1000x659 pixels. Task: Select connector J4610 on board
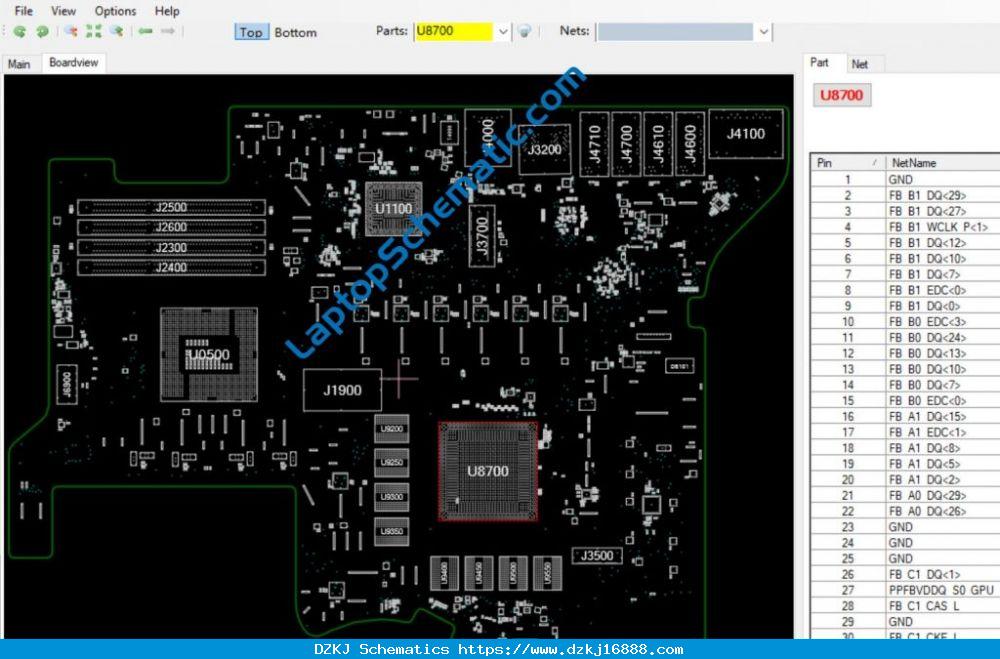[658, 144]
